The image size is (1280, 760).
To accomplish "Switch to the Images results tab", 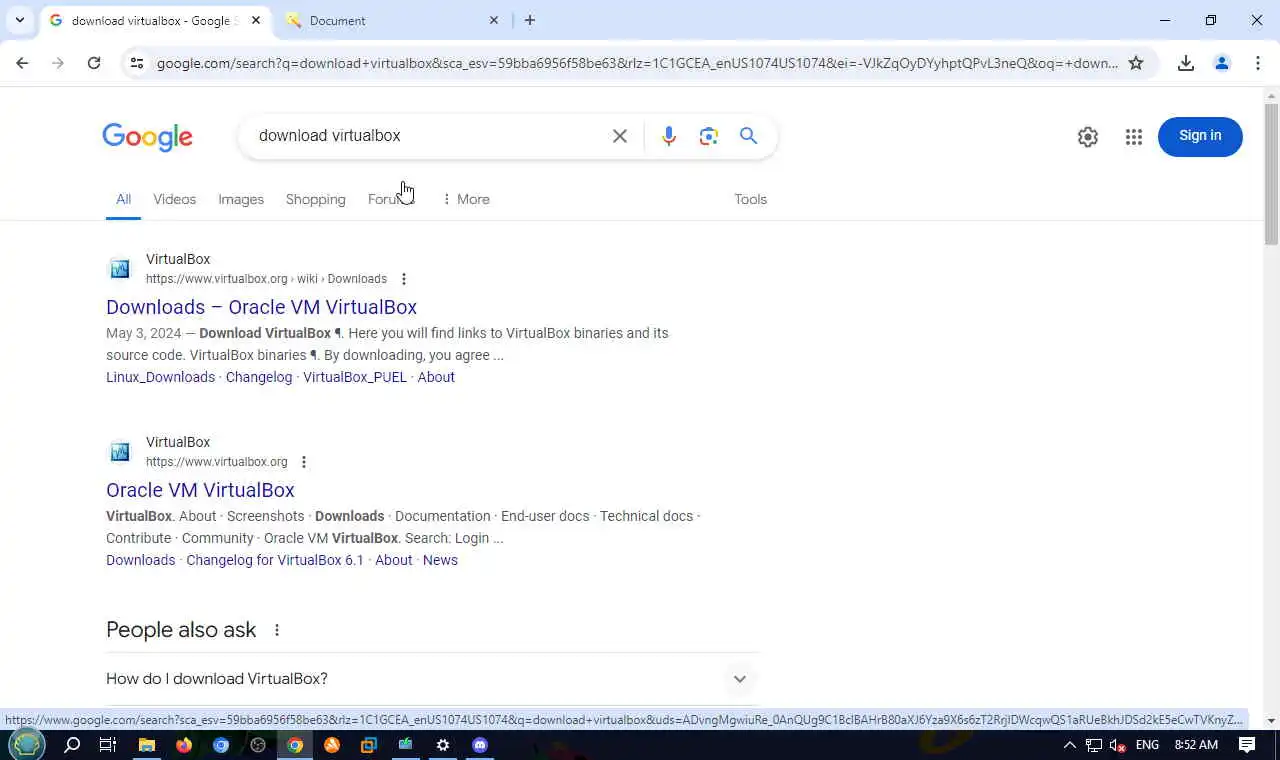I will (241, 199).
